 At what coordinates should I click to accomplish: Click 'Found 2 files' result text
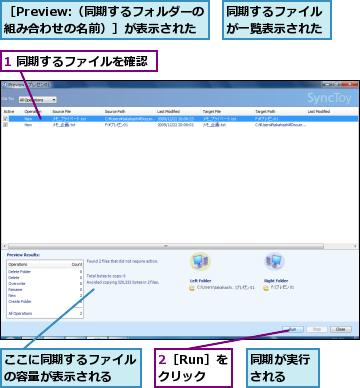122,261
